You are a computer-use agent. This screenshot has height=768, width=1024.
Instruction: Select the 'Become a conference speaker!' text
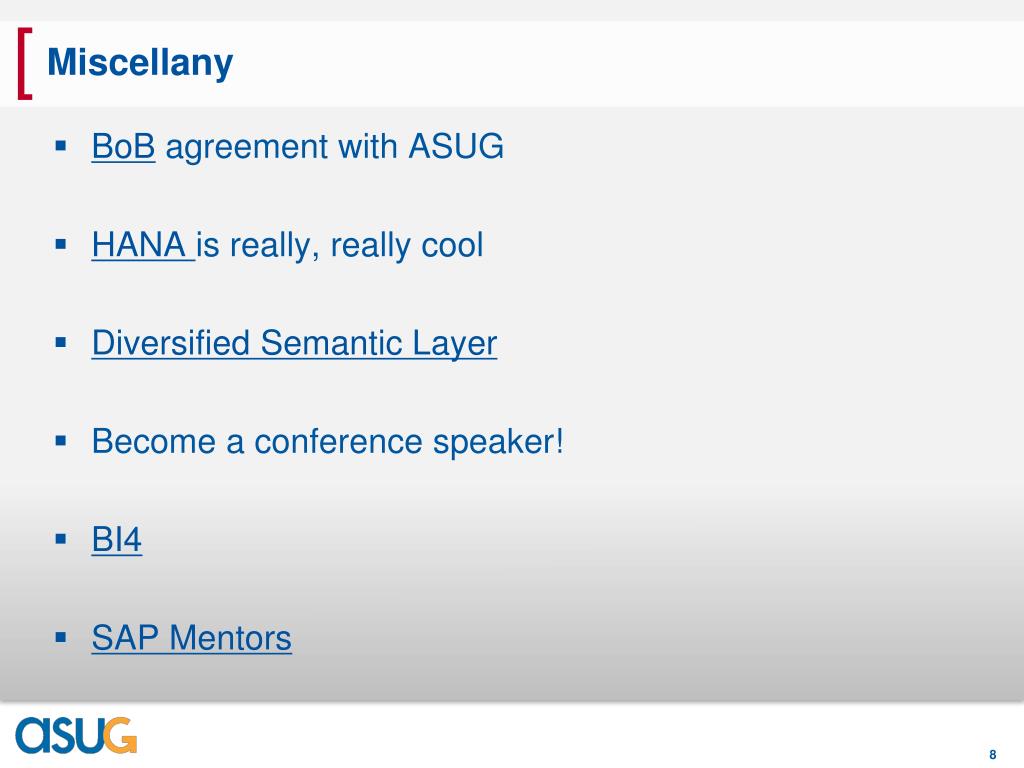coord(327,442)
